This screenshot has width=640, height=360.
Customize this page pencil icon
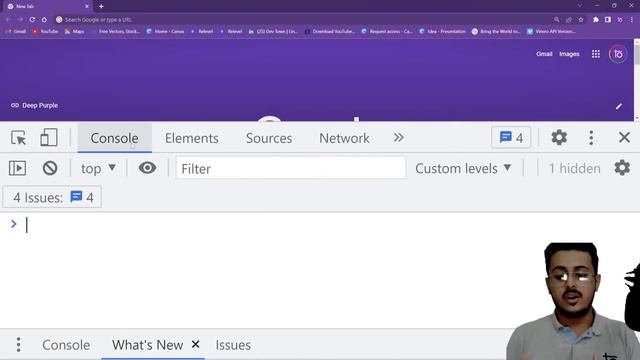[619, 106]
